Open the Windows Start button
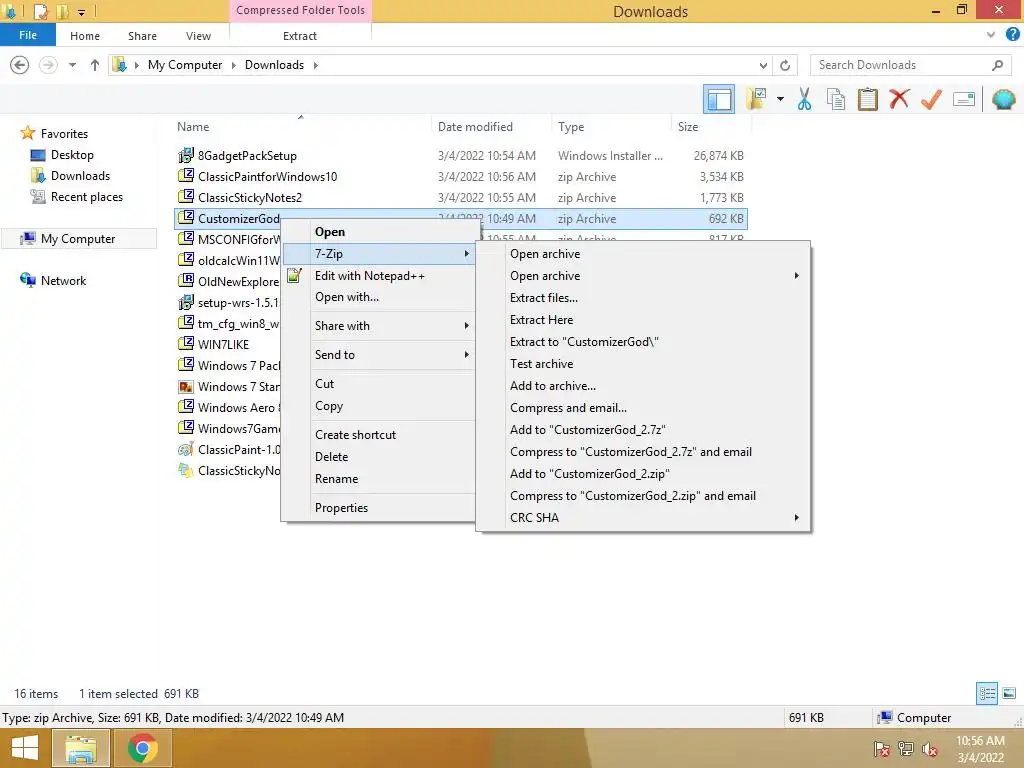The height and width of the screenshot is (768, 1024). click(x=24, y=748)
